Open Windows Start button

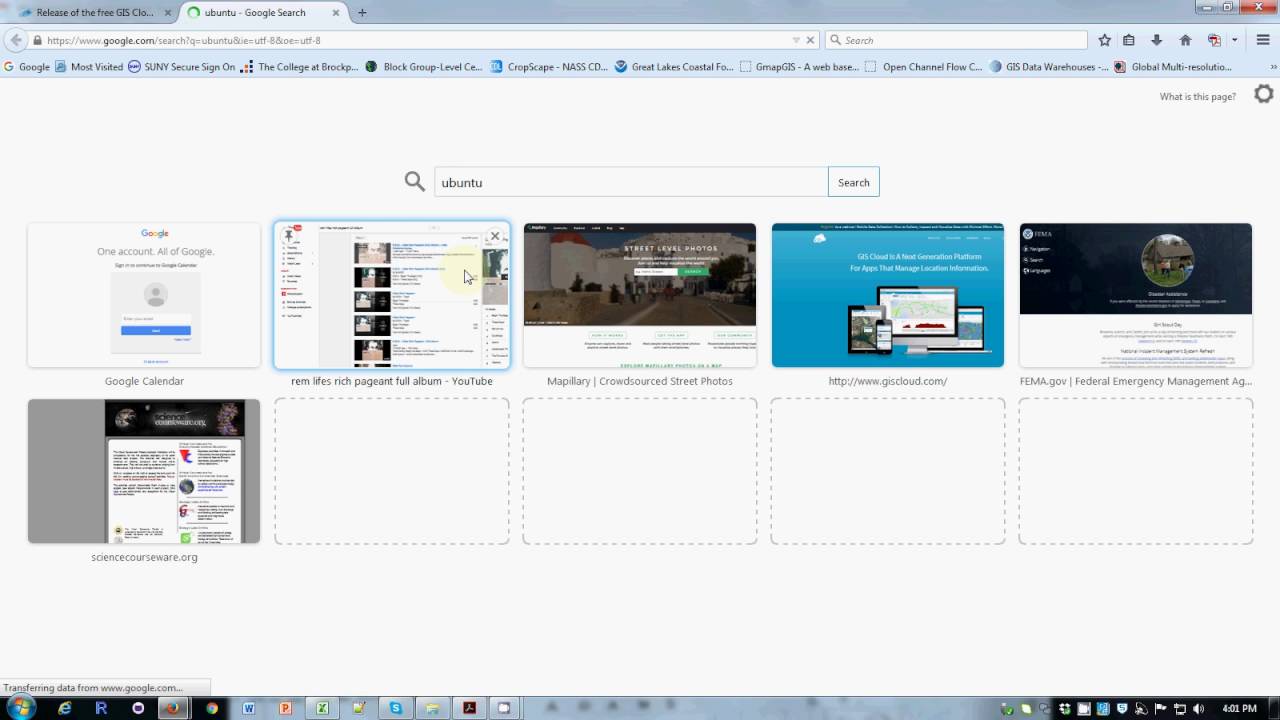pyautogui.click(x=20, y=707)
